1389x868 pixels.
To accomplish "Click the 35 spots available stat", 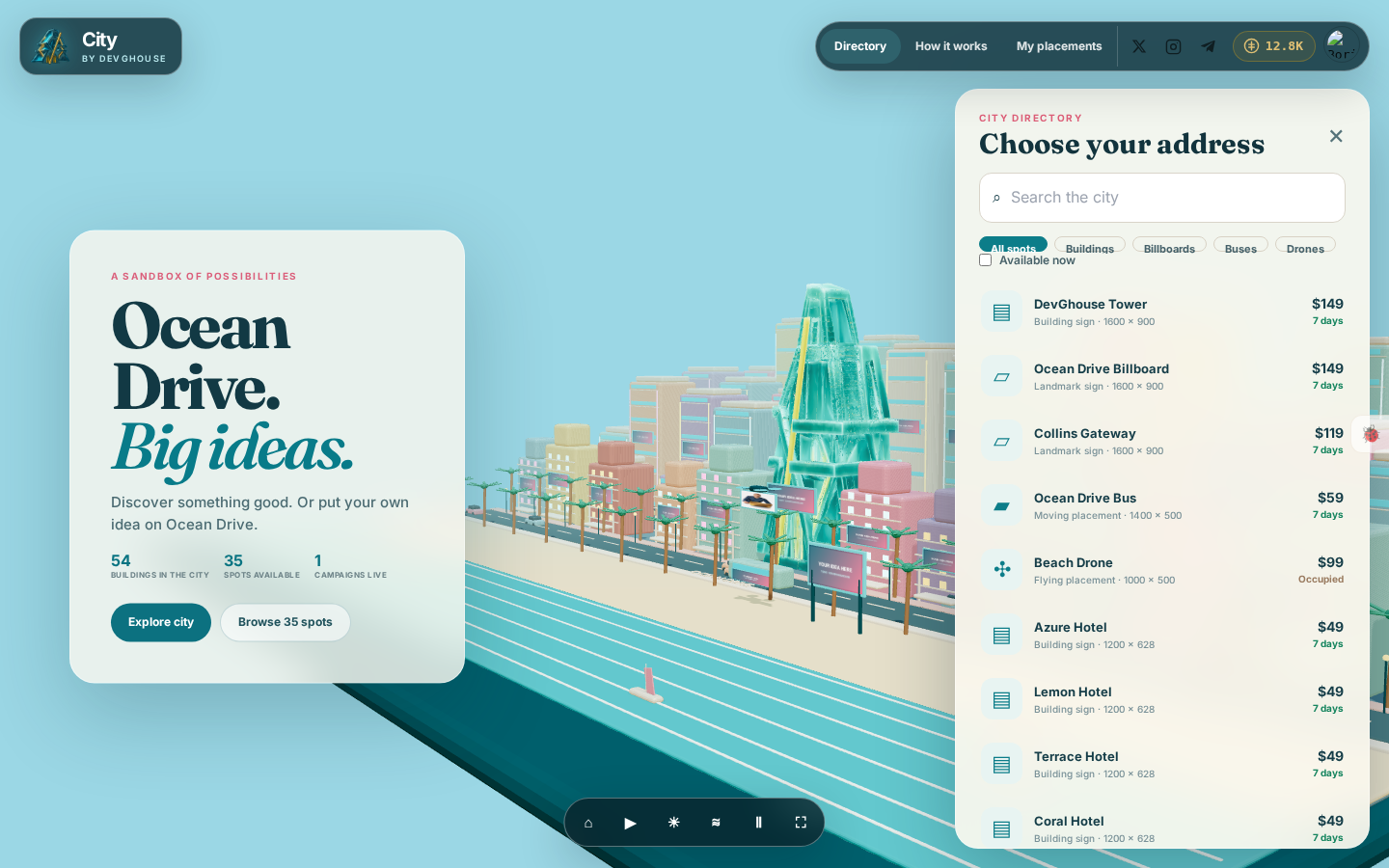I will click(x=261, y=565).
